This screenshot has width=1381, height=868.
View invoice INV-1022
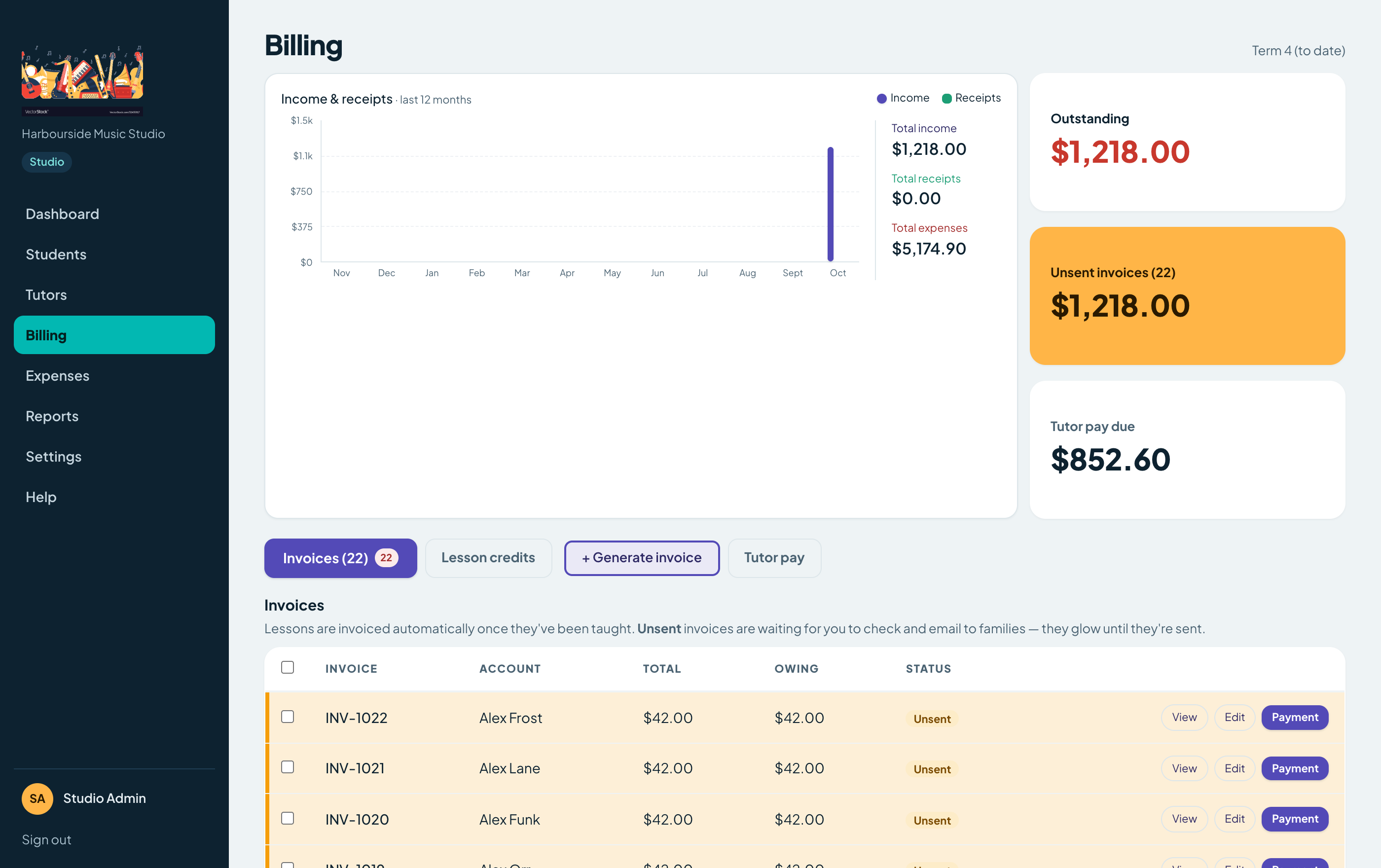1184,717
